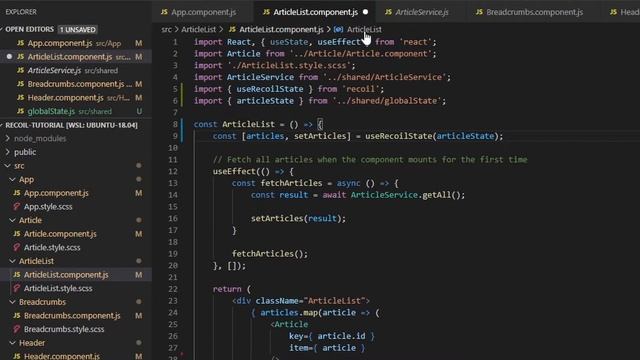The image size is (640, 360).
Task: Open globalState.js in Open Editors
Action: pyautogui.click(x=76, y=111)
